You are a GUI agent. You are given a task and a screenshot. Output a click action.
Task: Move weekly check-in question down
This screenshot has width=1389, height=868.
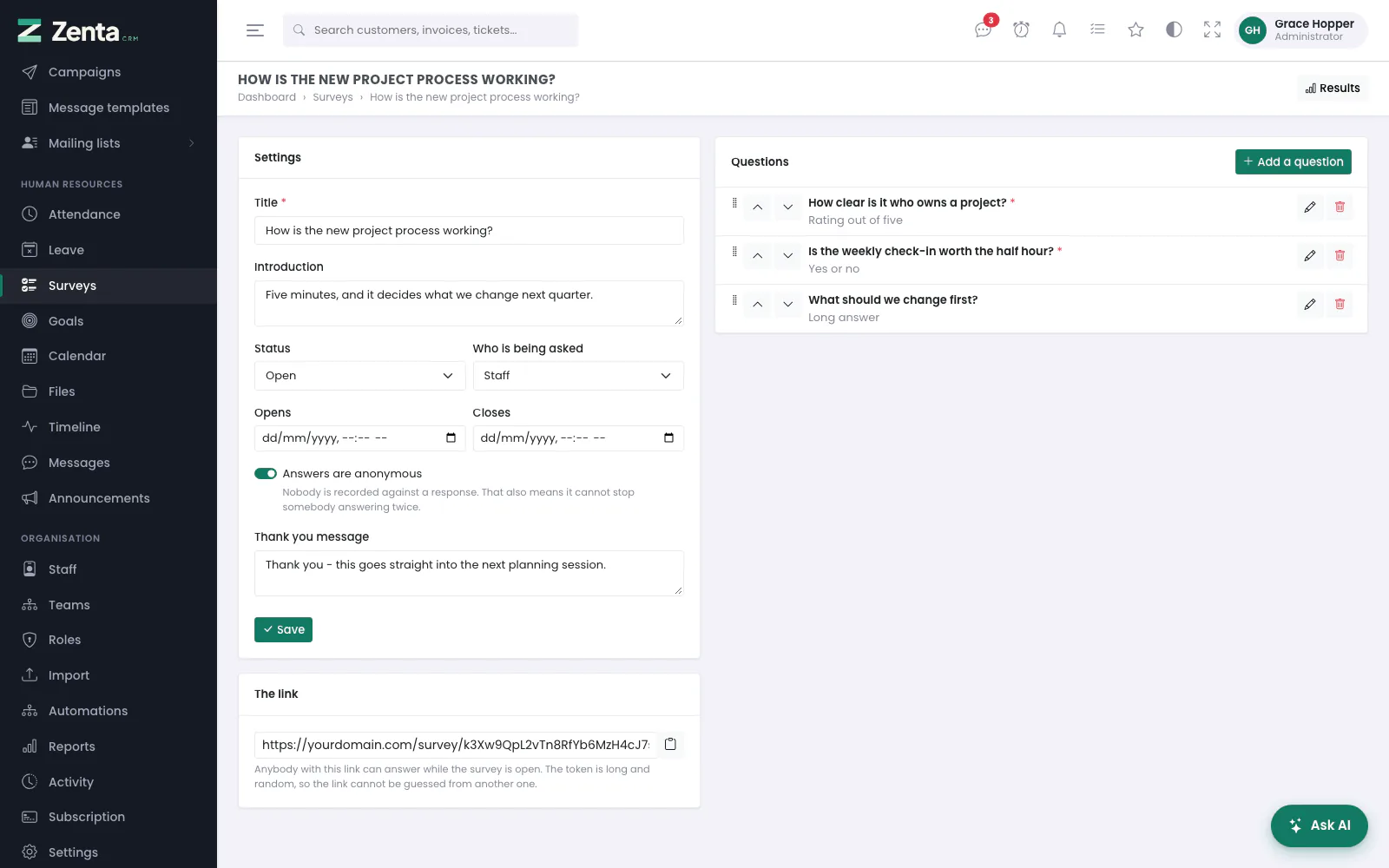788,256
